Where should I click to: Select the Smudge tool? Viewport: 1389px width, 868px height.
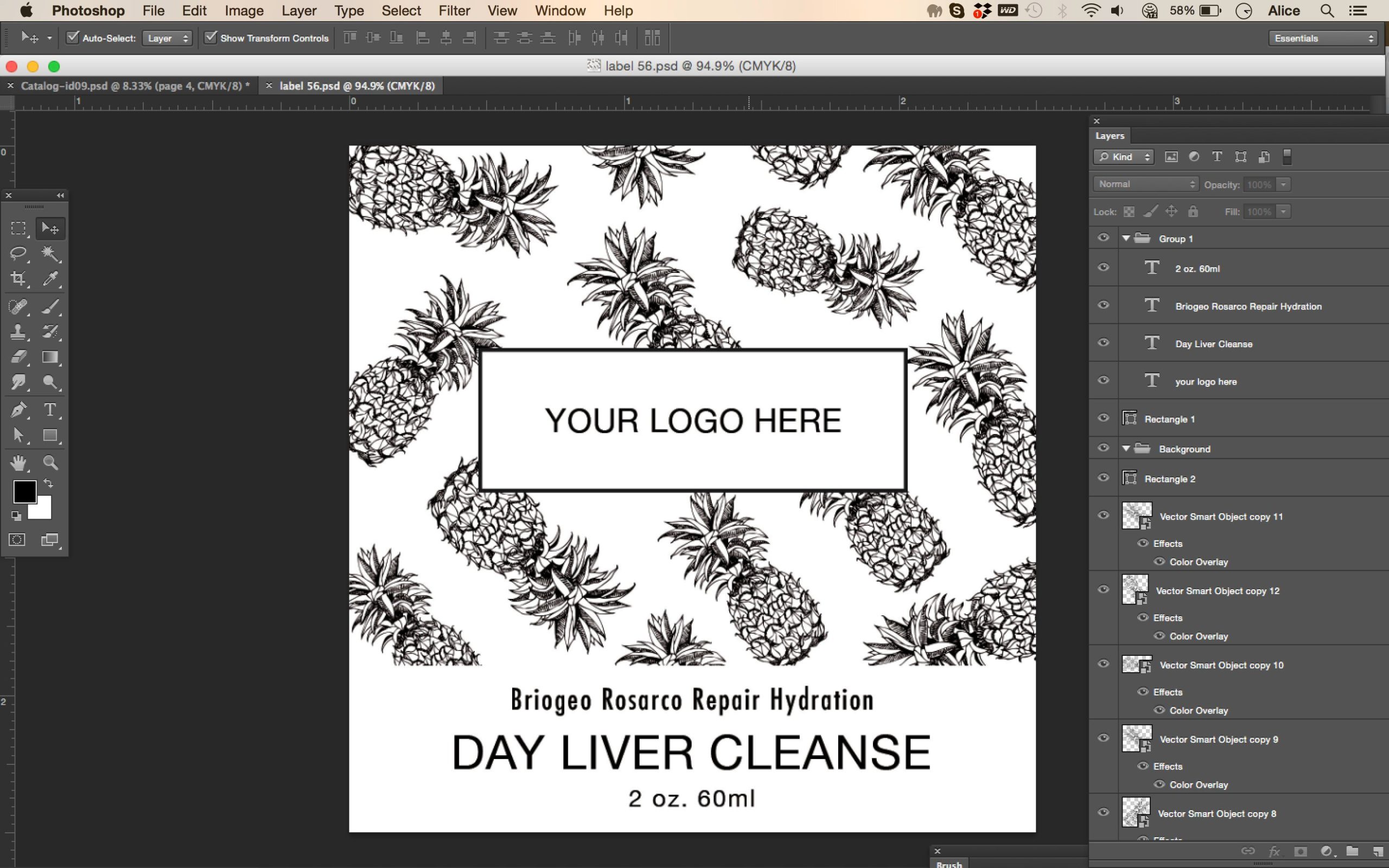coord(18,382)
